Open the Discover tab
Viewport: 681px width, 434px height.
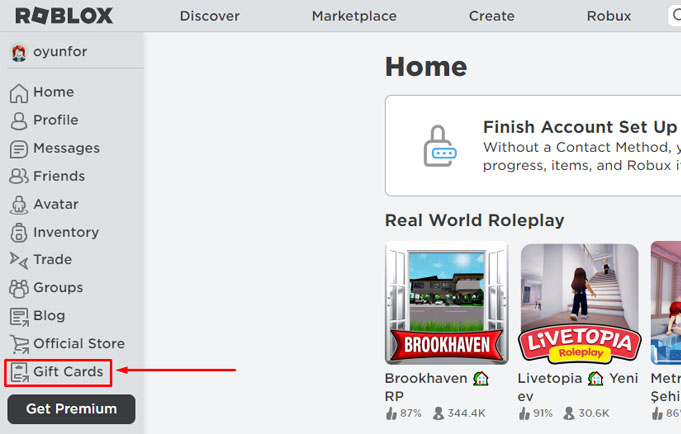[x=210, y=16]
